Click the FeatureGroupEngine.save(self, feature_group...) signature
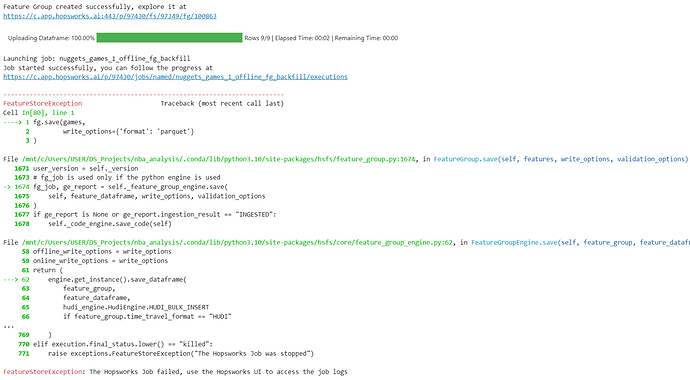Image resolution: width=690 pixels, height=380 pixels. pos(580,243)
